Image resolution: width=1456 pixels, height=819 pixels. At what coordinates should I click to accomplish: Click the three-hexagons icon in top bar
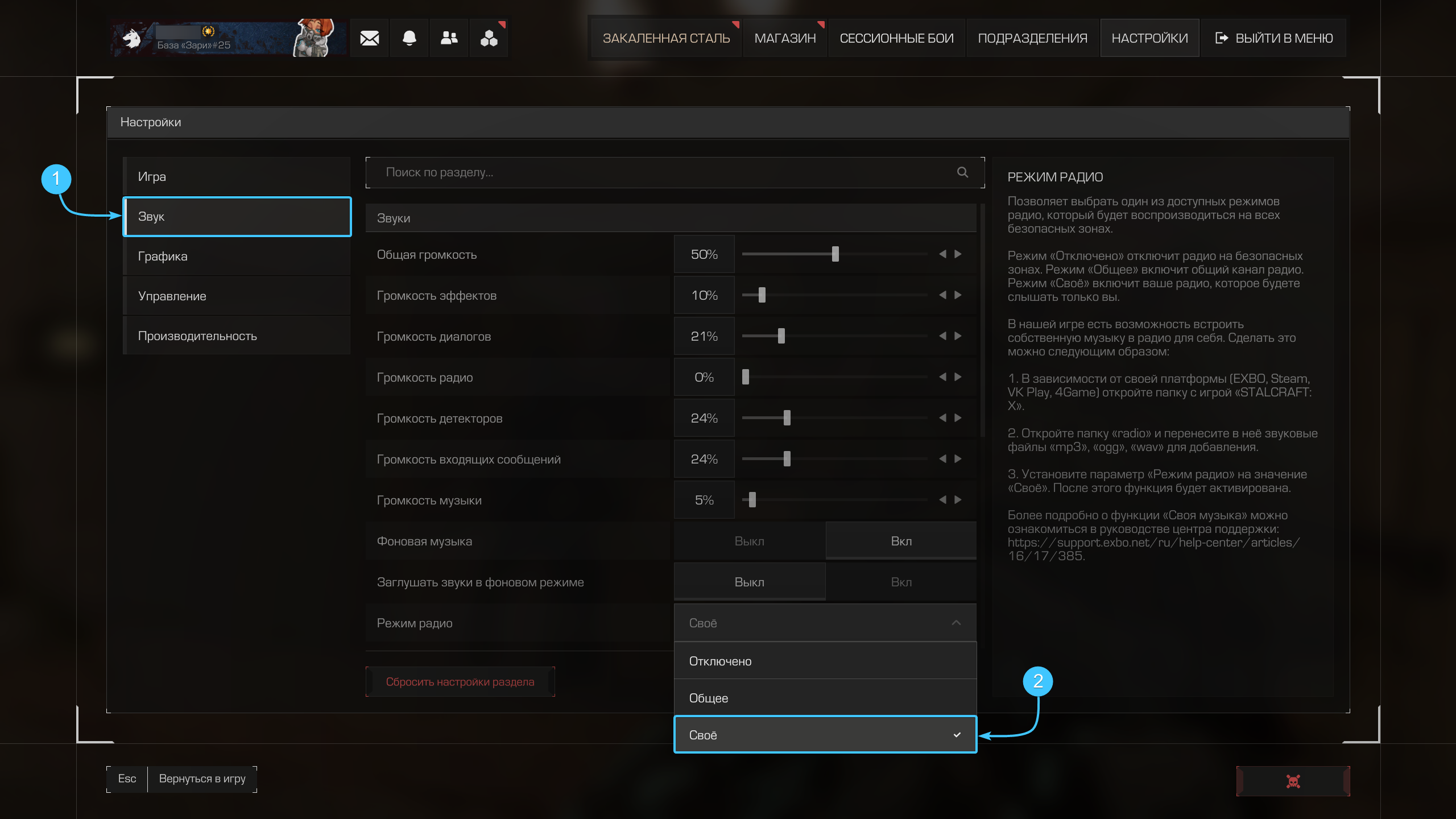(x=489, y=38)
